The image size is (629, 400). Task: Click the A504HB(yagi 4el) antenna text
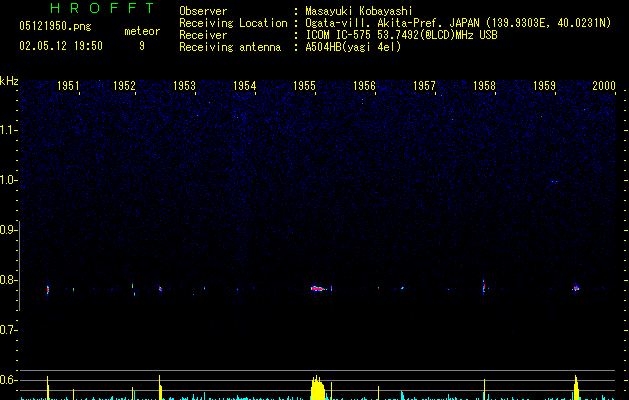353,47
